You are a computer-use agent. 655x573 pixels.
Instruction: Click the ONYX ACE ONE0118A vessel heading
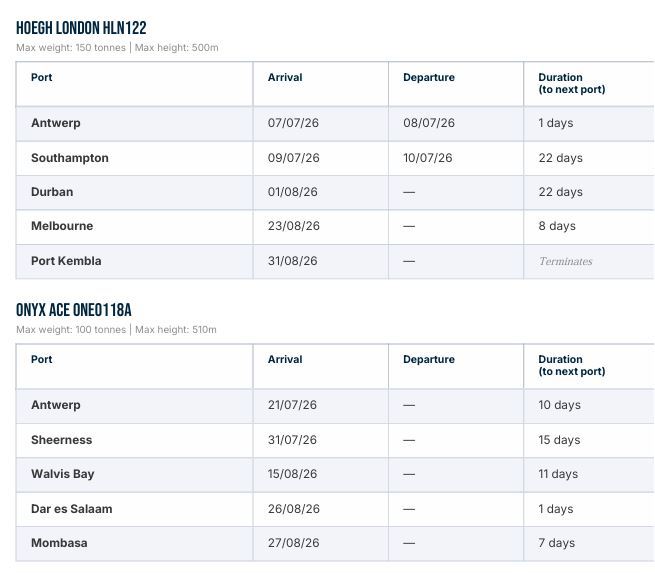(74, 310)
